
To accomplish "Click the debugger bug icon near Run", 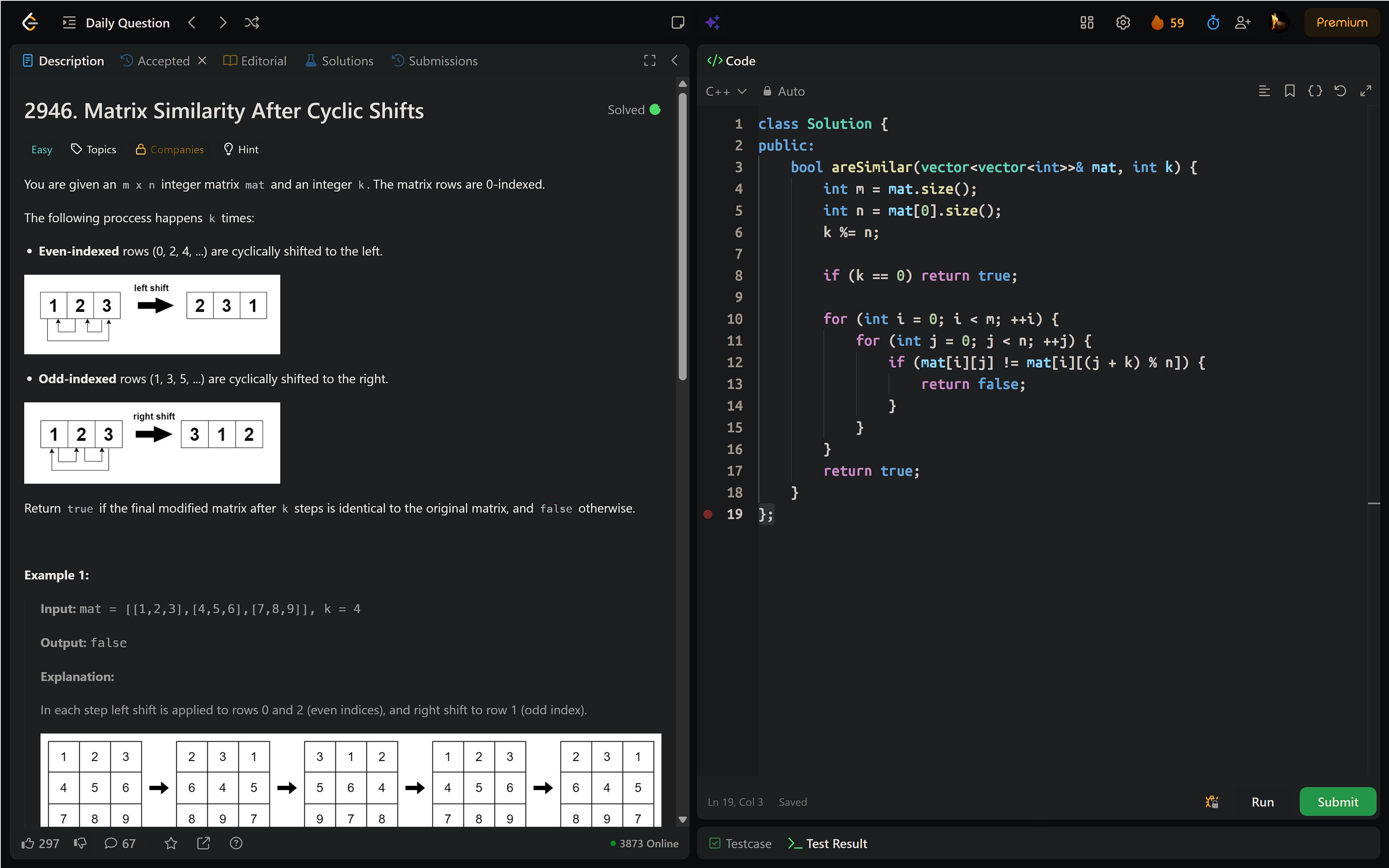I will pyautogui.click(x=1211, y=802).
